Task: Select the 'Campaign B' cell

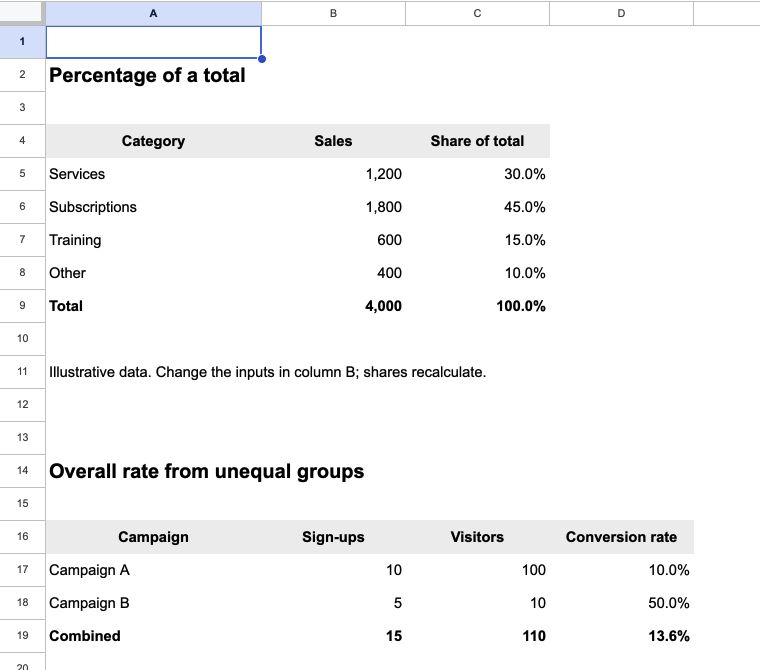Action: [x=154, y=603]
